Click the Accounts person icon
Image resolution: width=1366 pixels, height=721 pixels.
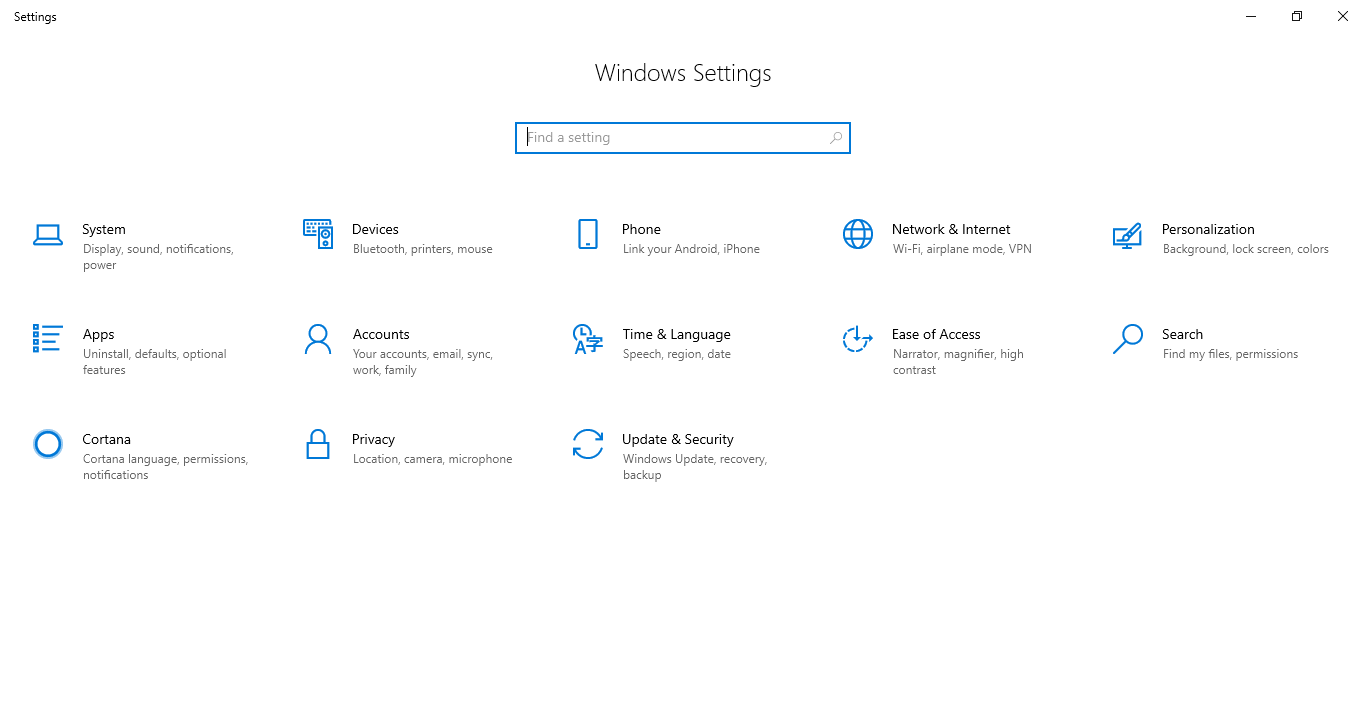(318, 339)
